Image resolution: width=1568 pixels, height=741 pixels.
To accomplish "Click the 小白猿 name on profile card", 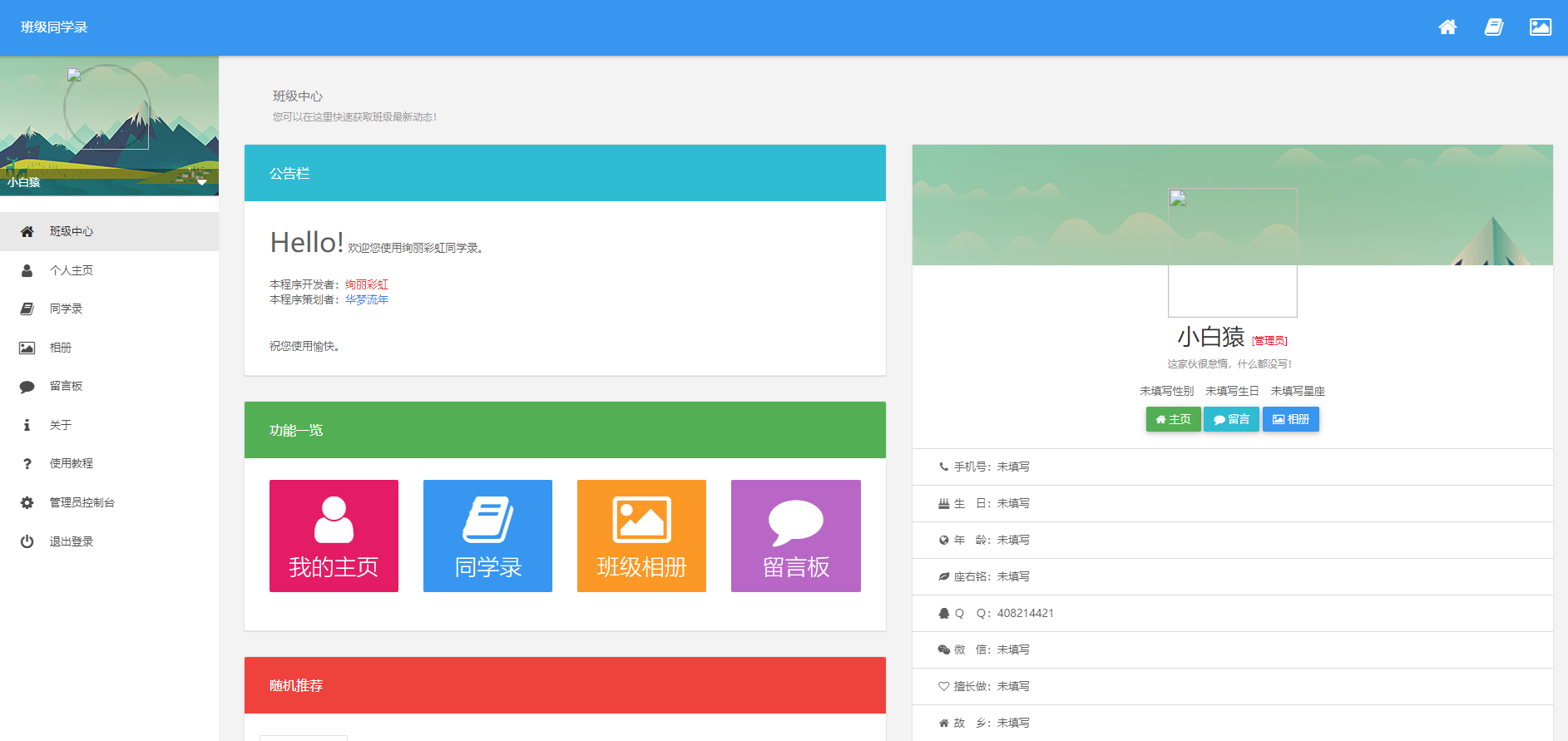I will [1211, 337].
